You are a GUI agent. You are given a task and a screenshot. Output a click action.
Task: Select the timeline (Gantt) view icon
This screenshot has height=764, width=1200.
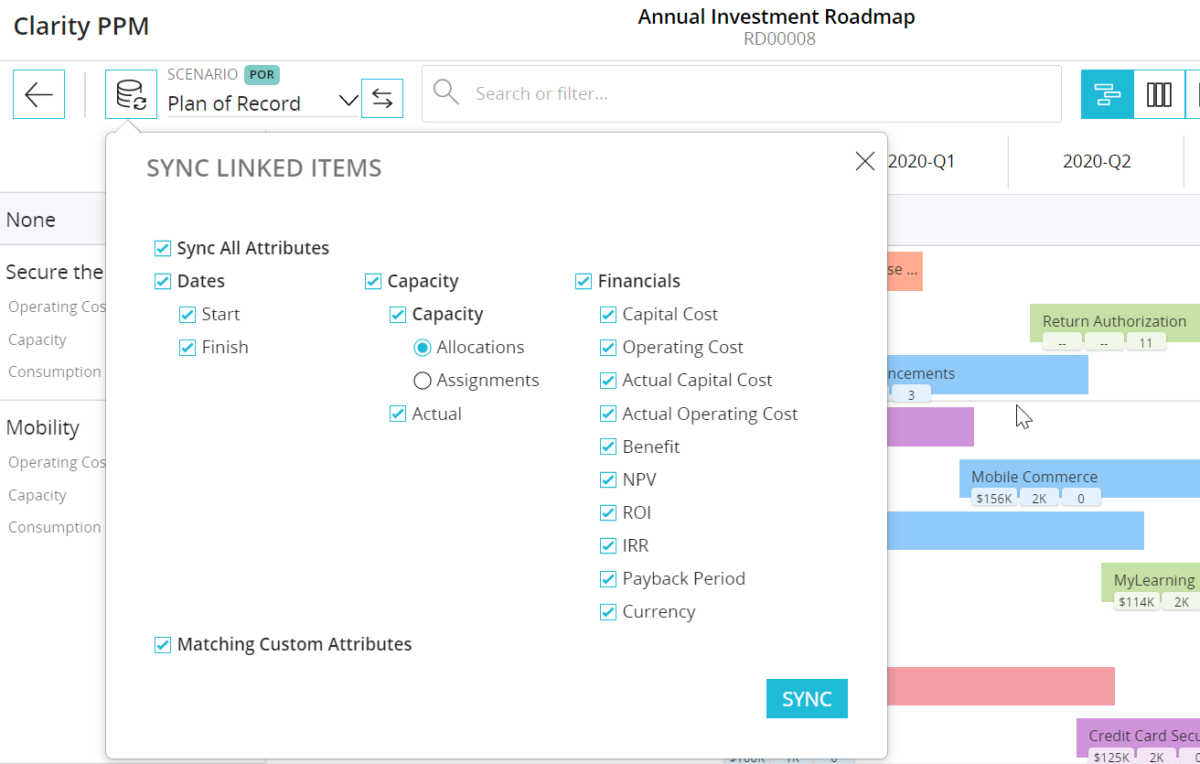[1106, 94]
